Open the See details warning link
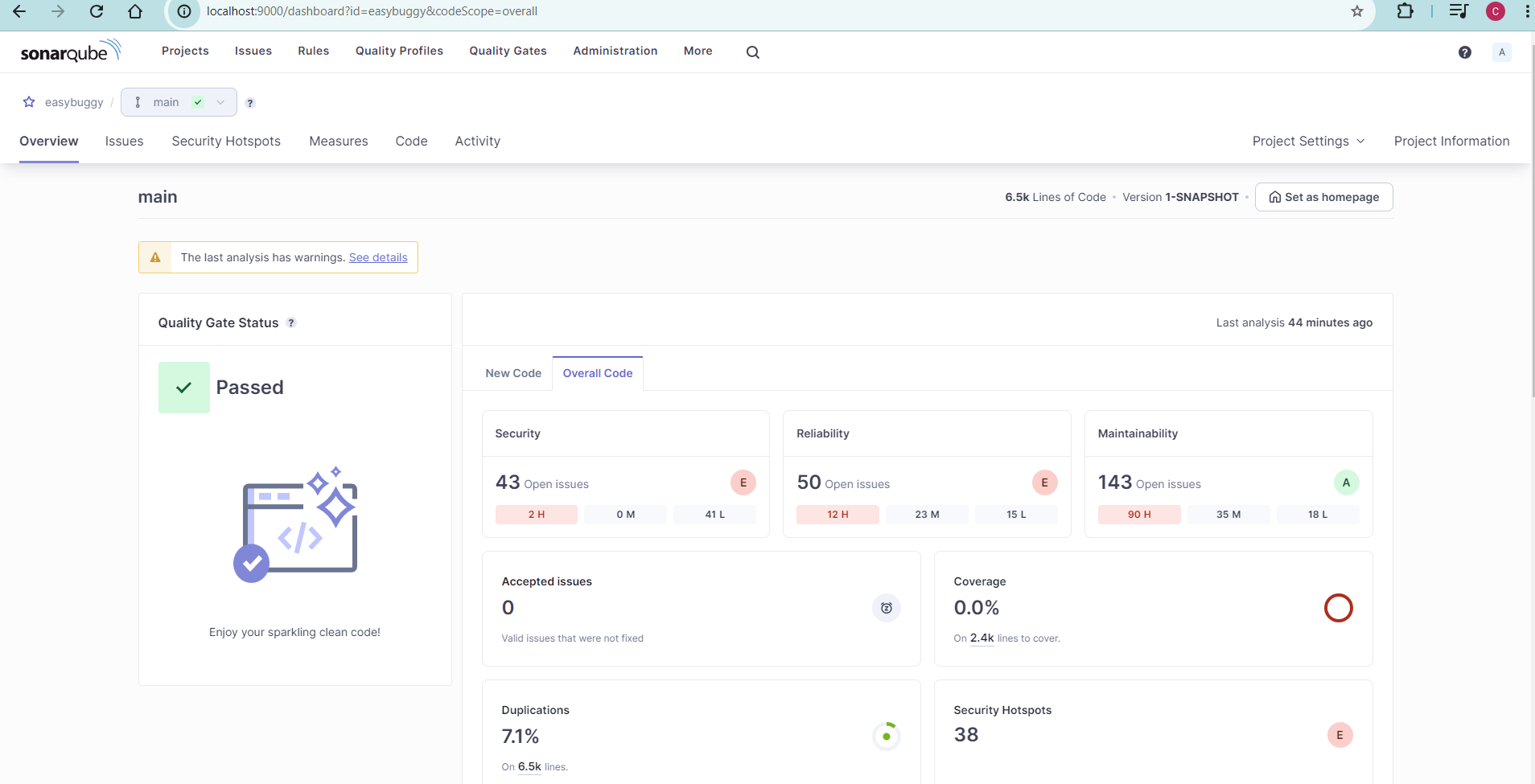Image resolution: width=1535 pixels, height=784 pixels. coord(378,257)
